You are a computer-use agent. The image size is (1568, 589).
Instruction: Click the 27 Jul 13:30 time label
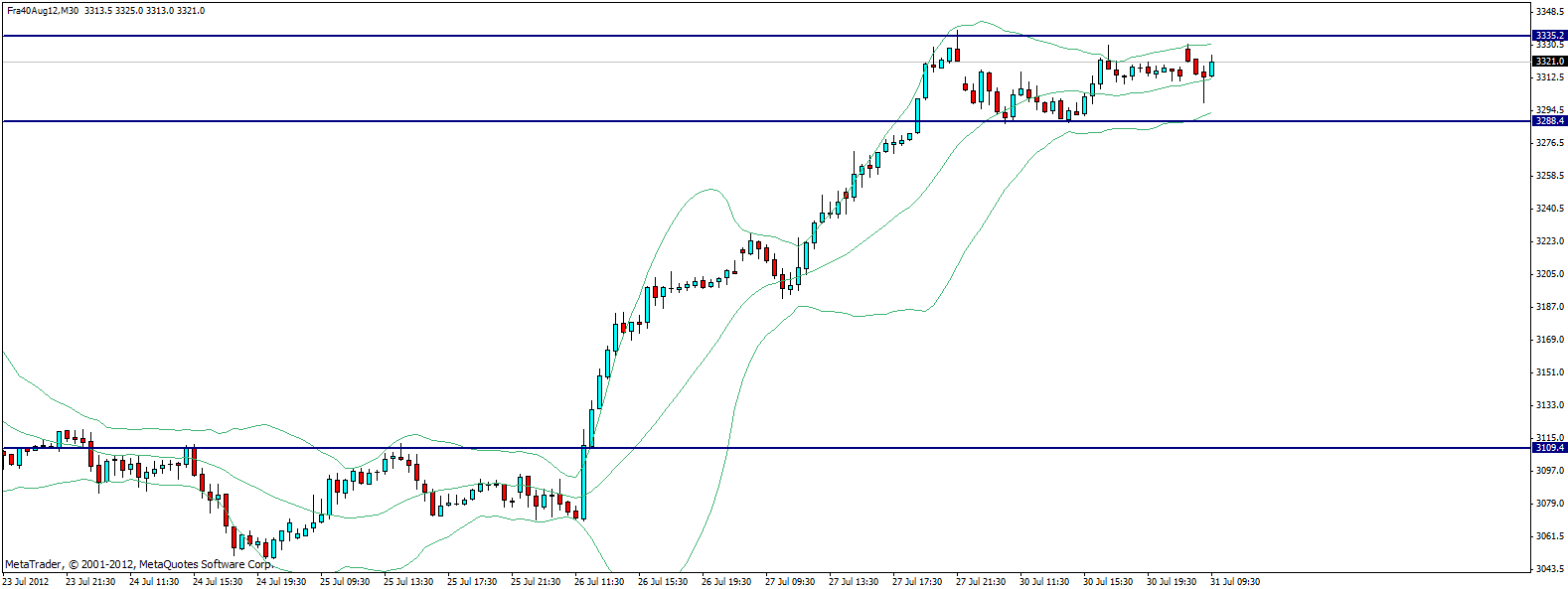coord(854,582)
